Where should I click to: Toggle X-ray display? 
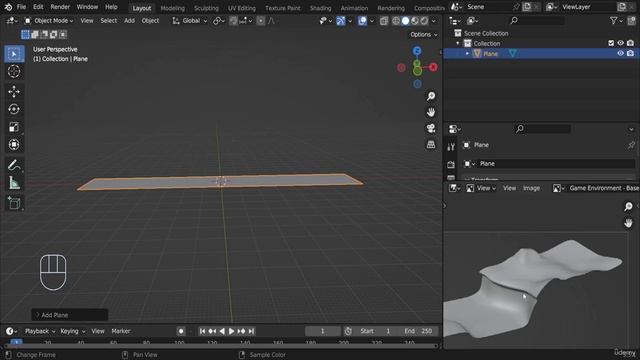[384, 20]
